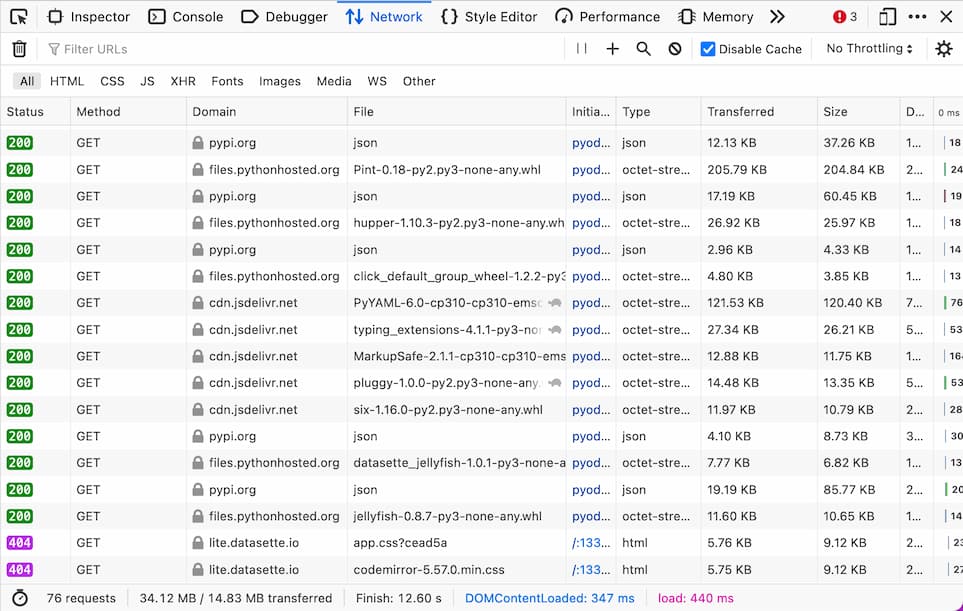Switch to the Performance tab
Screen dimensions: 963x611
[x=607, y=17]
